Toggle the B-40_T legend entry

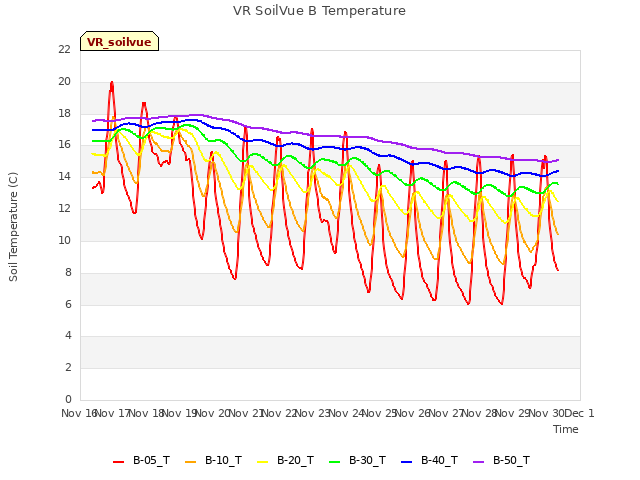(429, 461)
